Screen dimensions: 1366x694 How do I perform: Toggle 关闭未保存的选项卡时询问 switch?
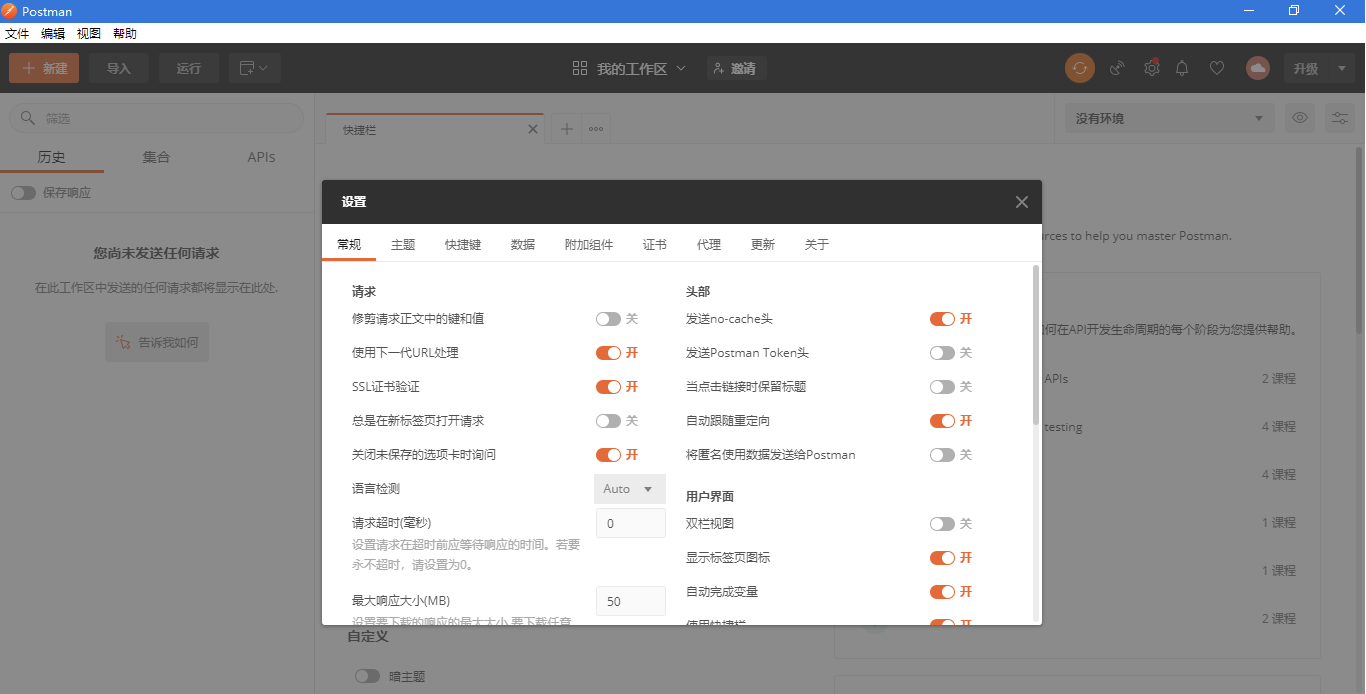coord(608,455)
